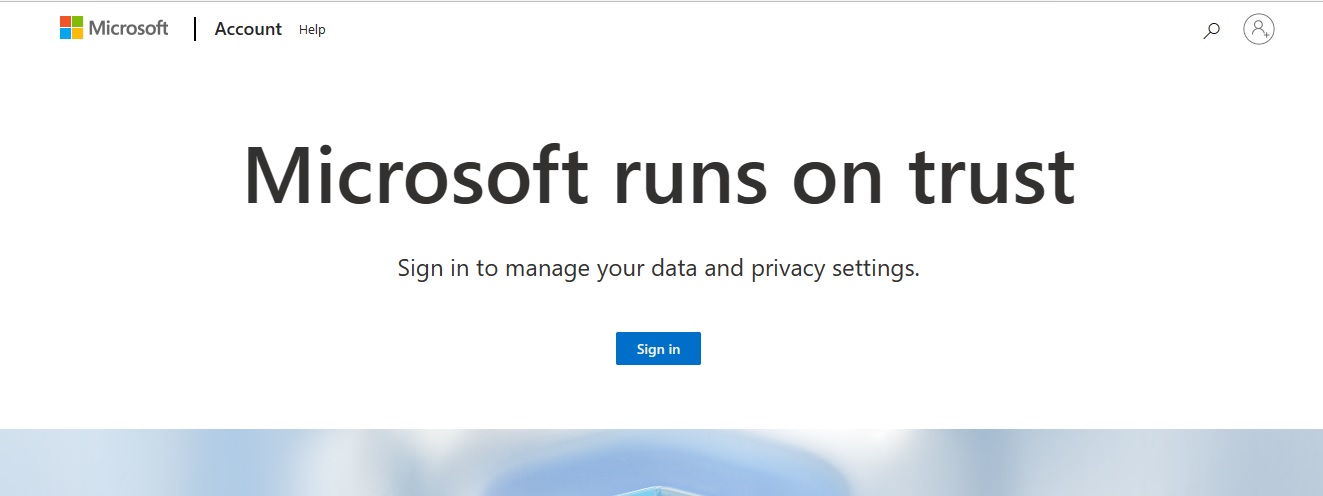
Task: Click the Microsoft four-square logo
Action: coord(71,28)
